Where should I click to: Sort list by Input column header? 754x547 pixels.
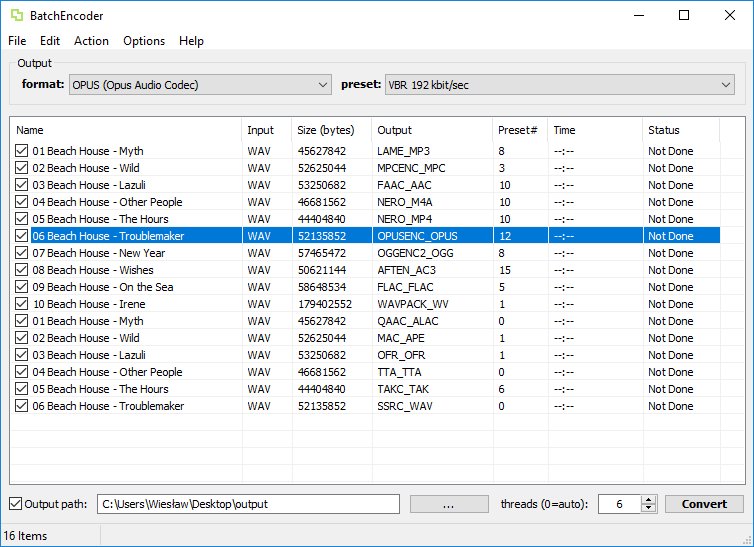(267, 130)
